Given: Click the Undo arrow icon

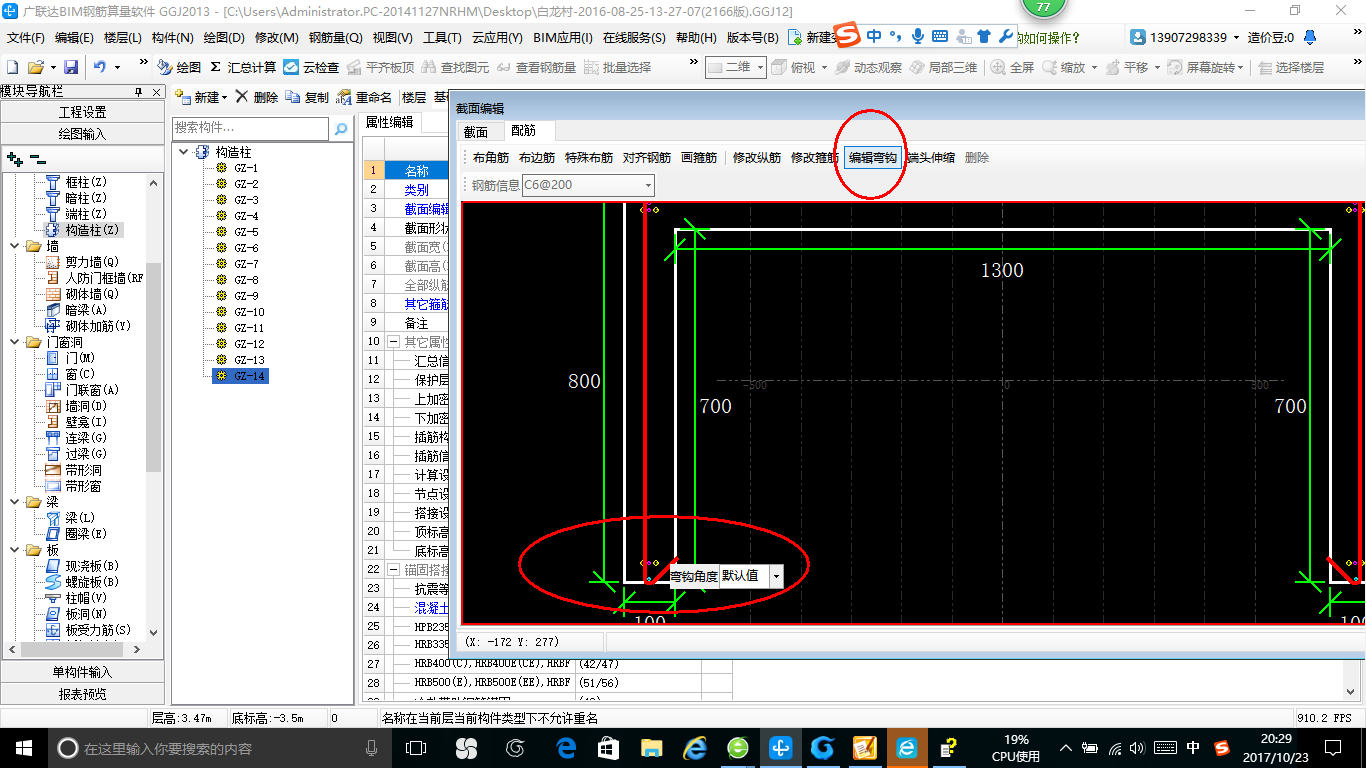Looking at the screenshot, I should click(x=100, y=67).
